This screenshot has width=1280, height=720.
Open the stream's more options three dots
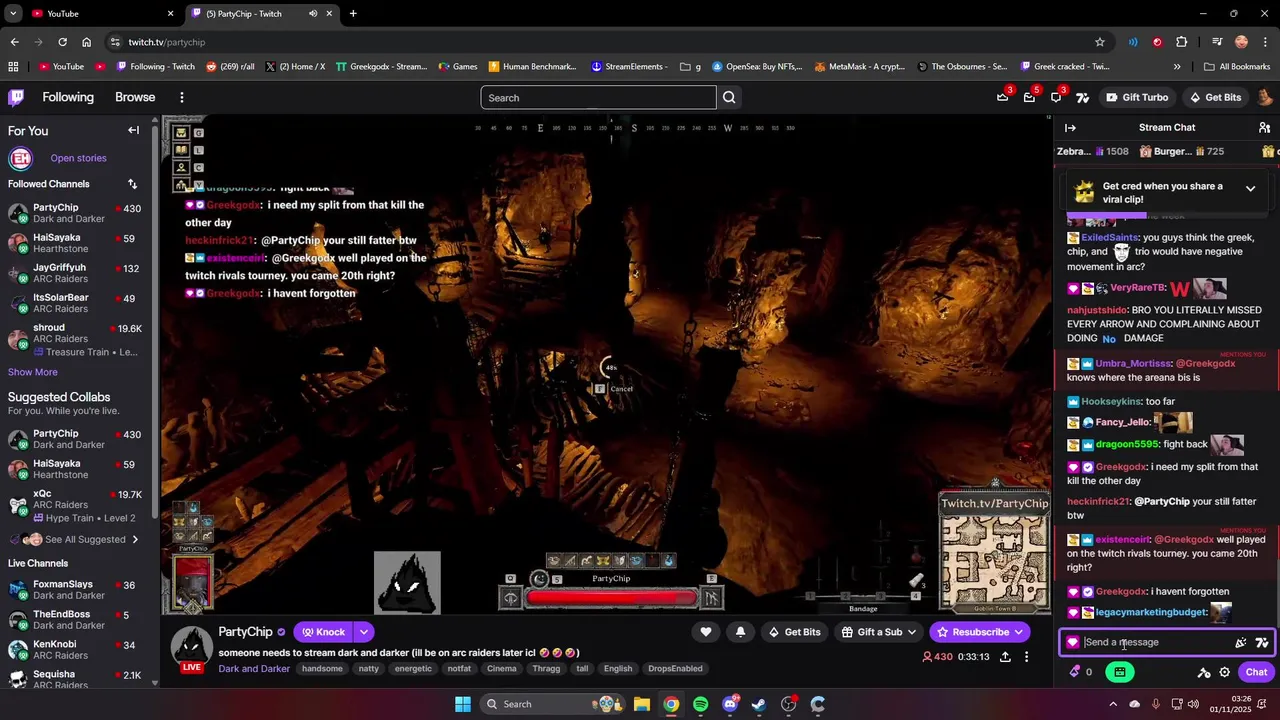click(x=1026, y=657)
